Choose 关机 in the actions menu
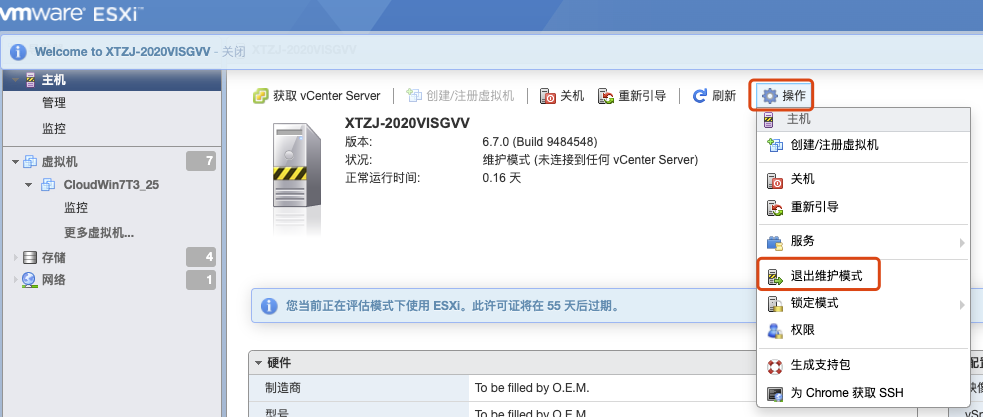The width and height of the screenshot is (983, 417). pos(864,180)
